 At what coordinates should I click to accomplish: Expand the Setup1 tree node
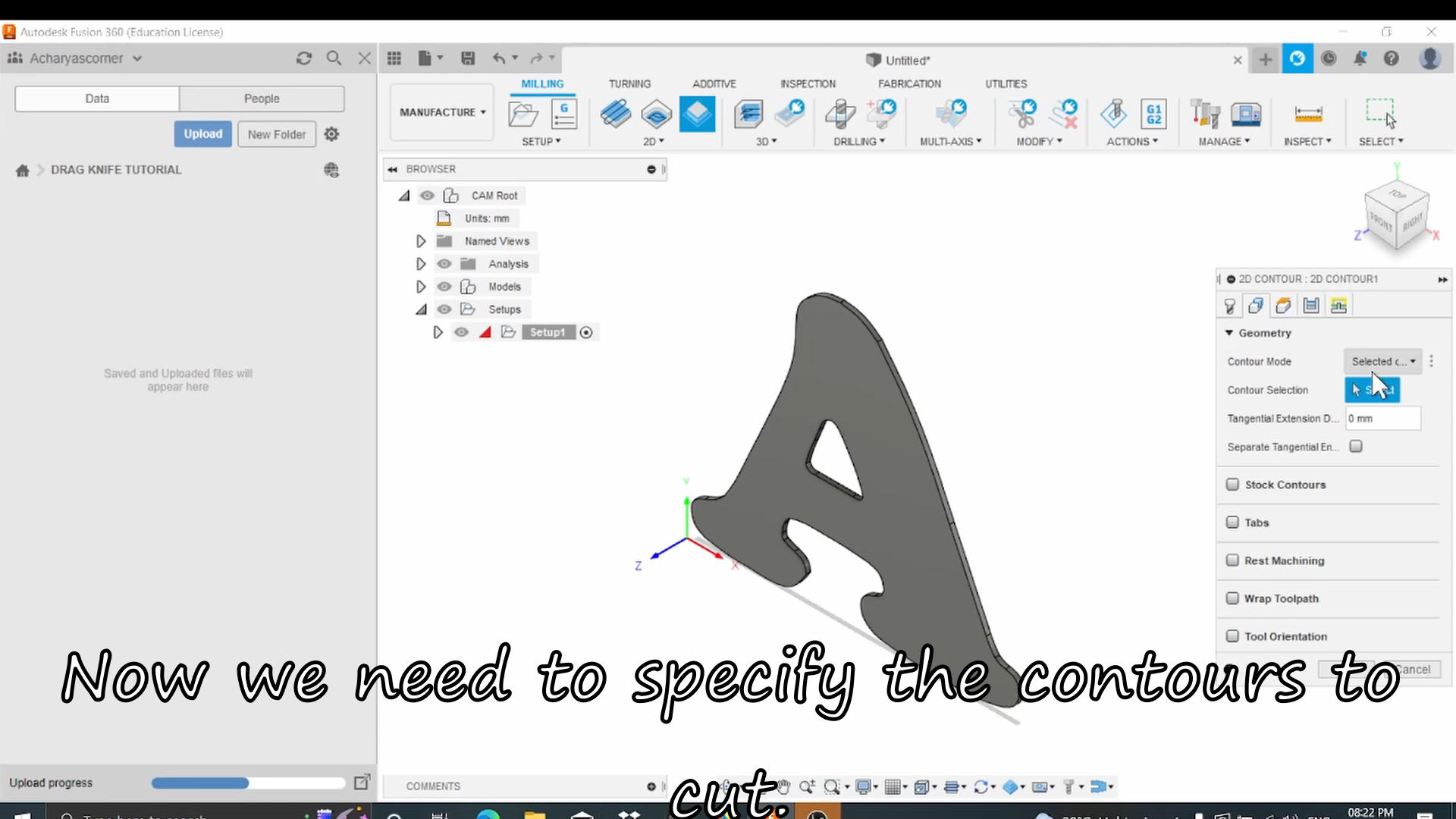[x=438, y=332]
